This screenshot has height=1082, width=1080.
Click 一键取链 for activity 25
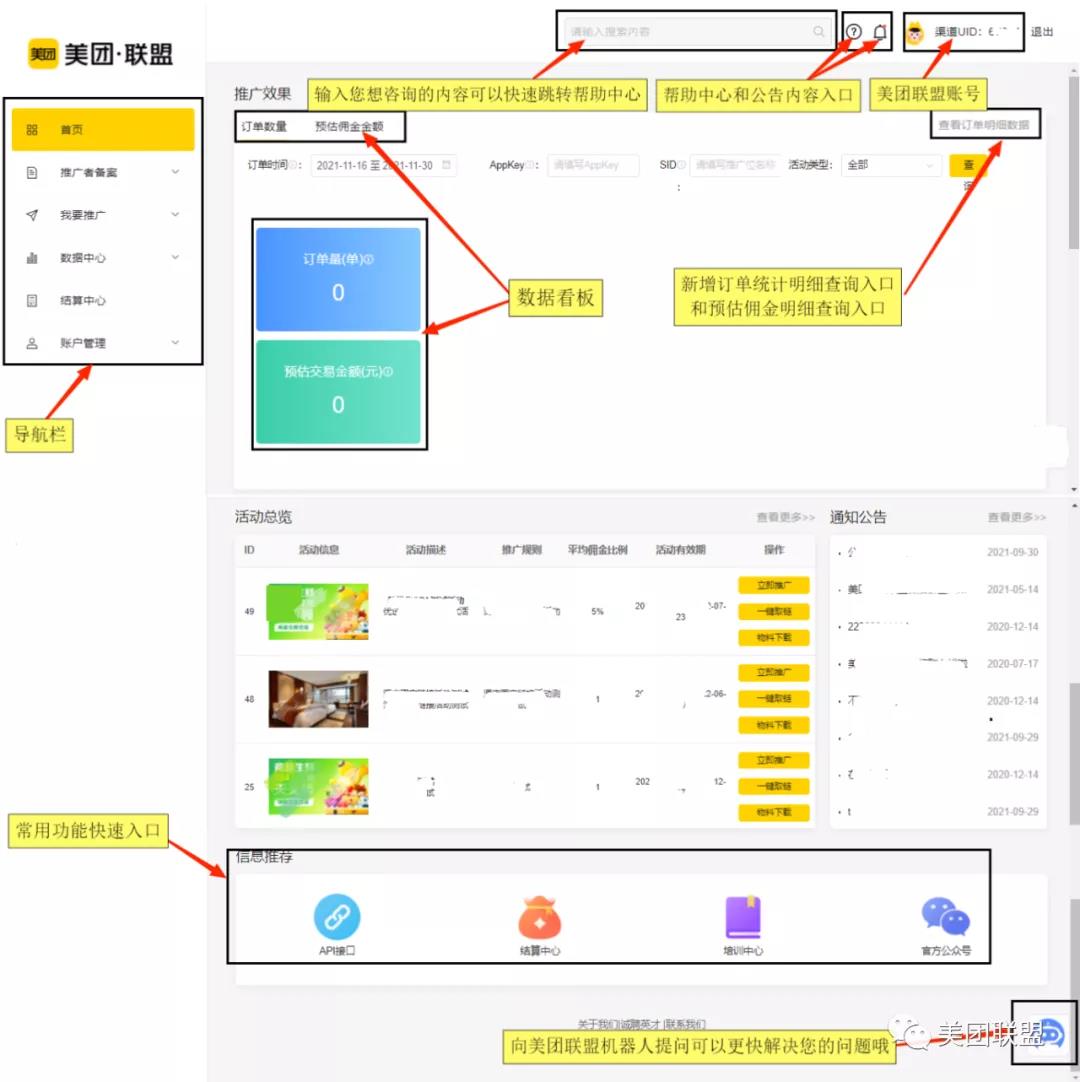(774, 786)
